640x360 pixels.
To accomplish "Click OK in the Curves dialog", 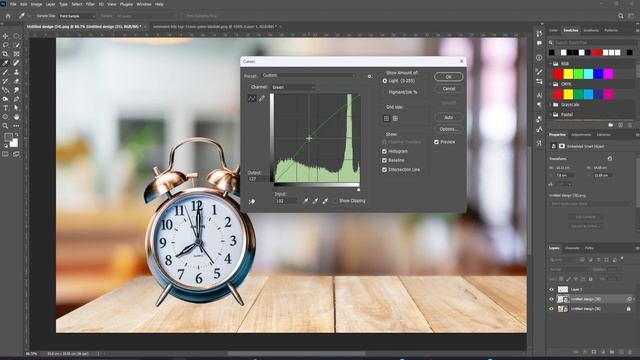I will click(449, 77).
